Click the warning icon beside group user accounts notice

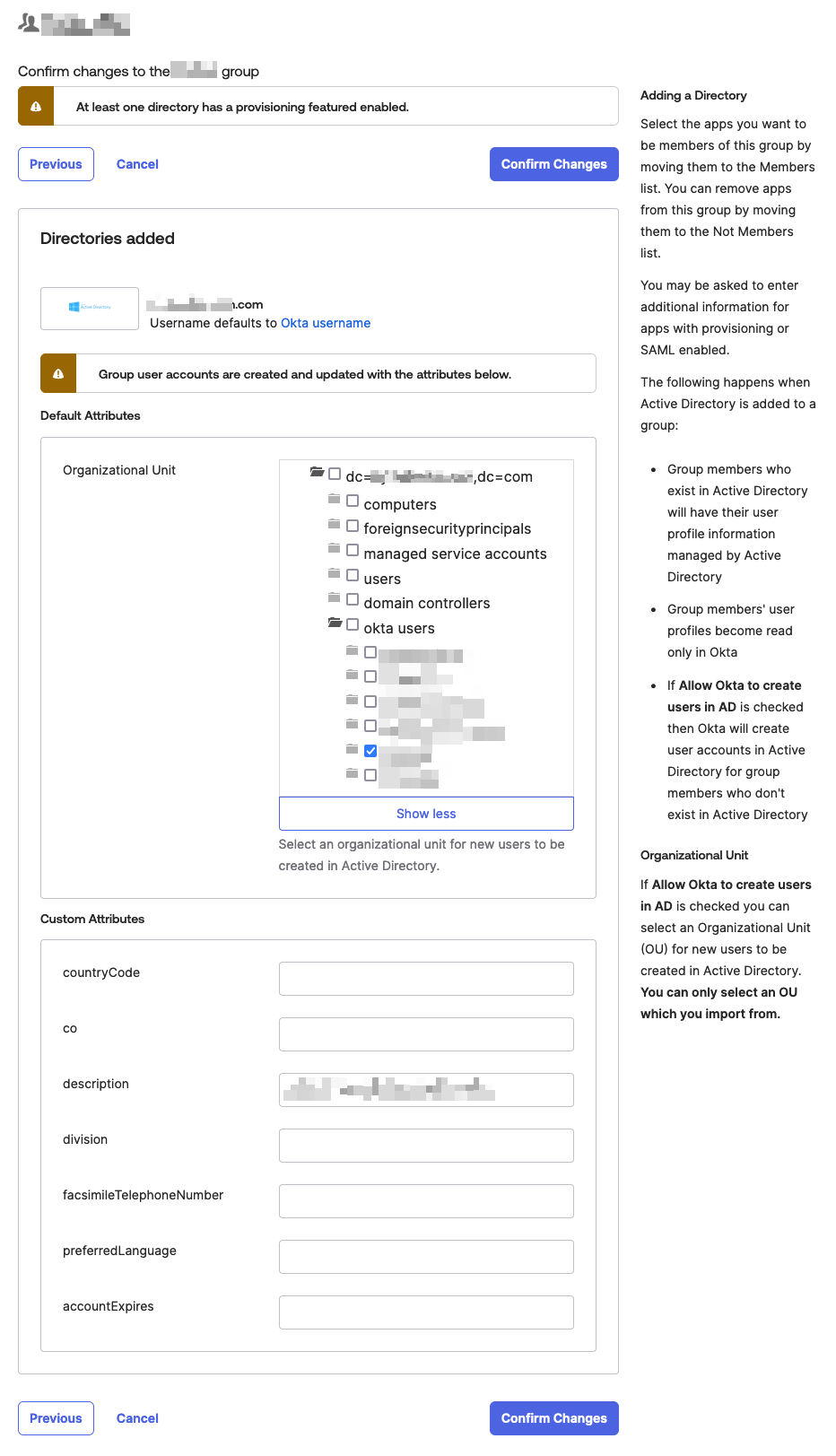pyautogui.click(x=58, y=374)
